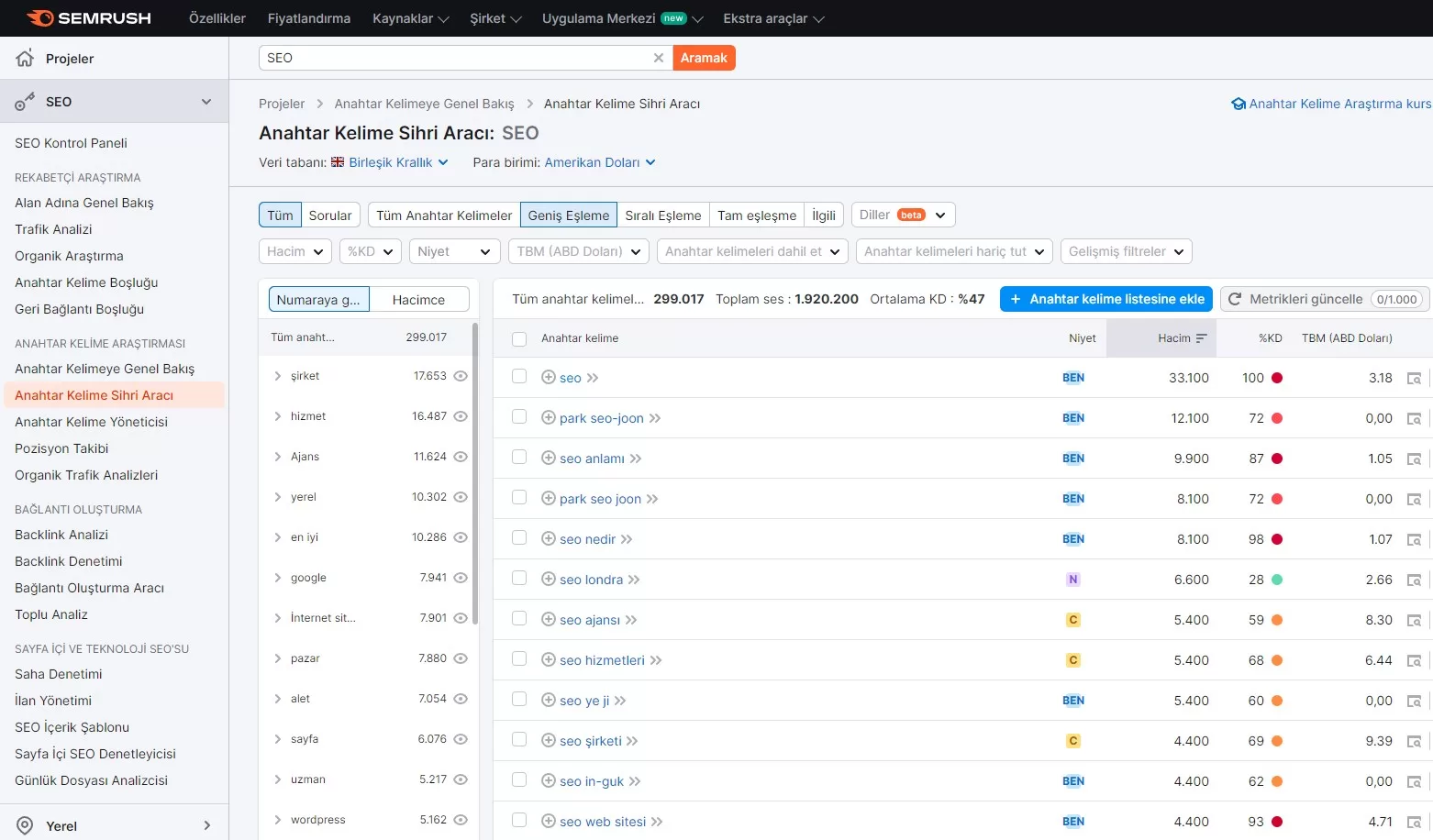Go to Anahtar Kelimeye Genel Bakış breadcrumb
The height and width of the screenshot is (840, 1433).
click(424, 104)
